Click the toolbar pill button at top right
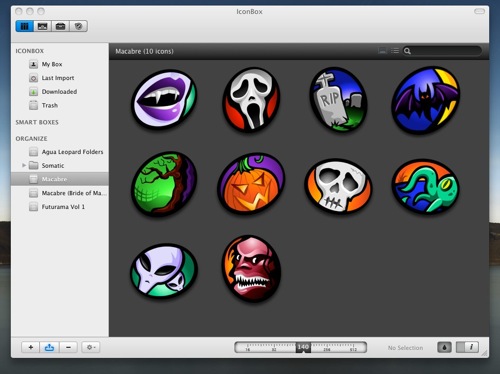This screenshot has height=374, width=500. (479, 11)
